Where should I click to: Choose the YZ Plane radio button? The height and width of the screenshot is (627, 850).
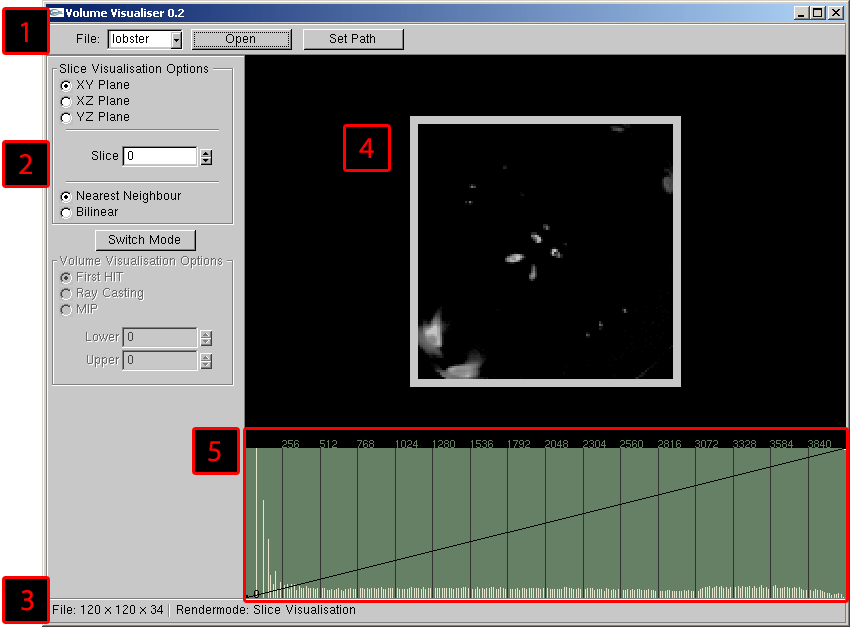tap(66, 117)
